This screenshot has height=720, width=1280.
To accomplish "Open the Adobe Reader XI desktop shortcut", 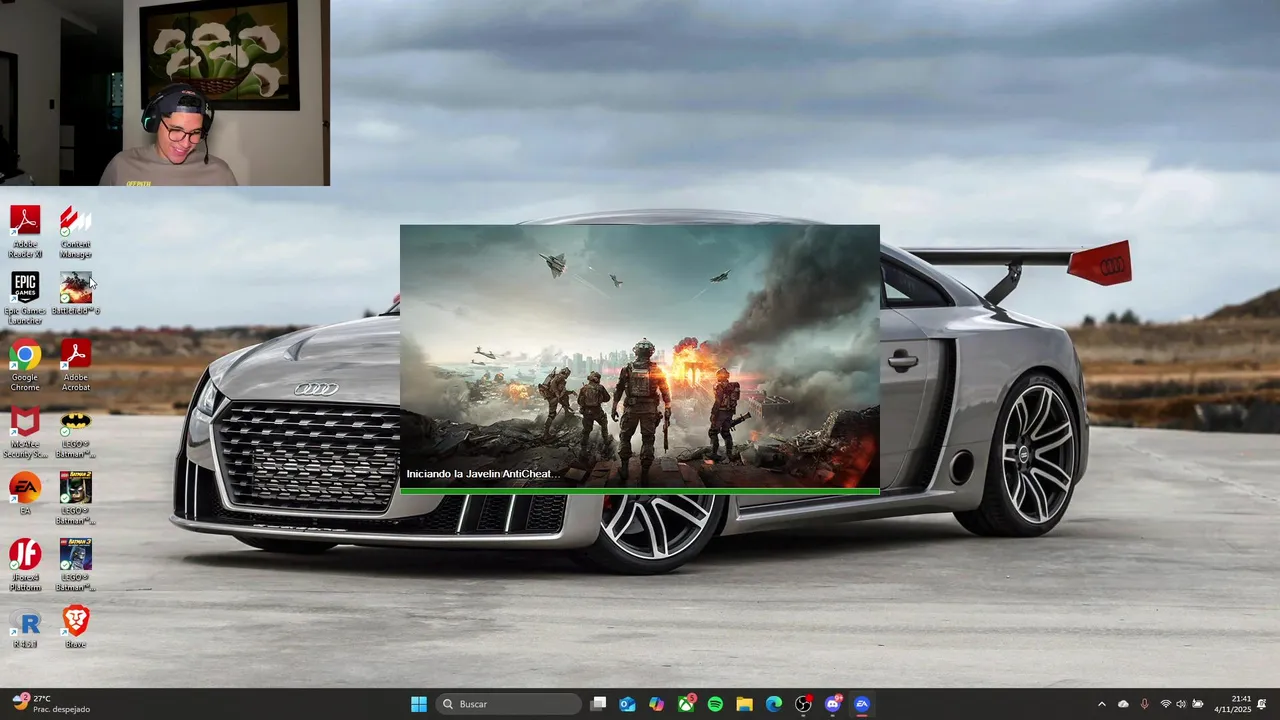I will pyautogui.click(x=25, y=231).
